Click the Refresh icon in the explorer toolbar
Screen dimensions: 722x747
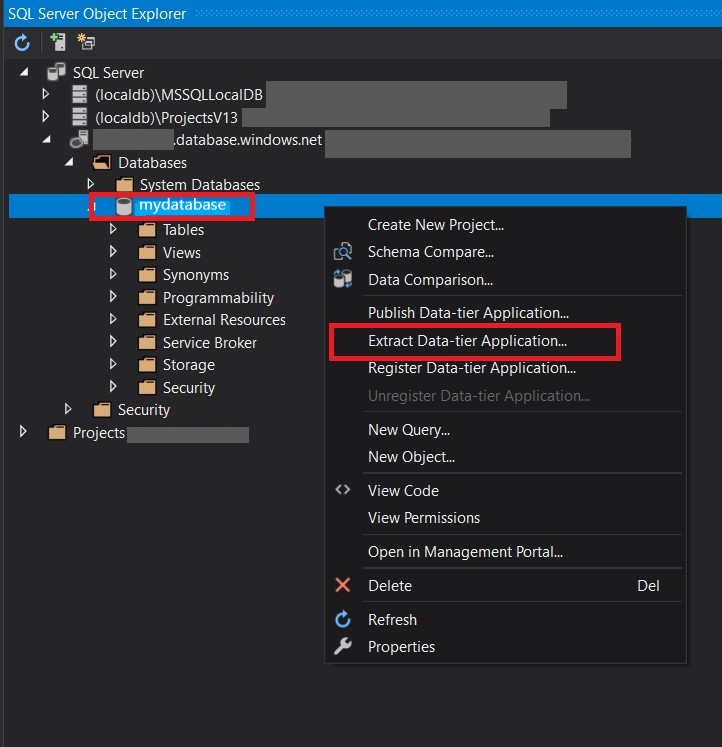pos(22,43)
